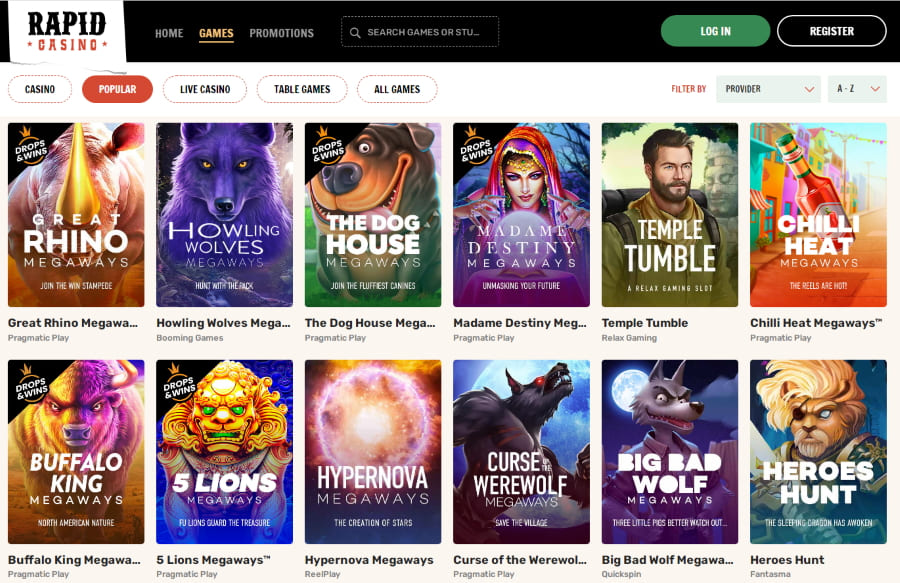The width and height of the screenshot is (900, 583).
Task: Click the Register button
Action: [x=832, y=31]
